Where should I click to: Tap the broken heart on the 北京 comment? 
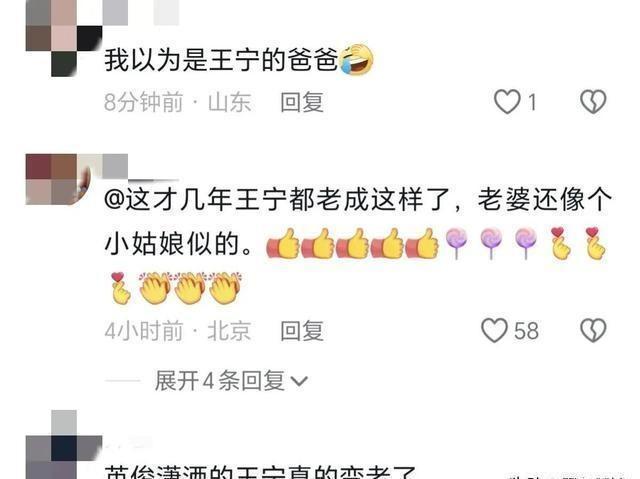[x=593, y=330]
